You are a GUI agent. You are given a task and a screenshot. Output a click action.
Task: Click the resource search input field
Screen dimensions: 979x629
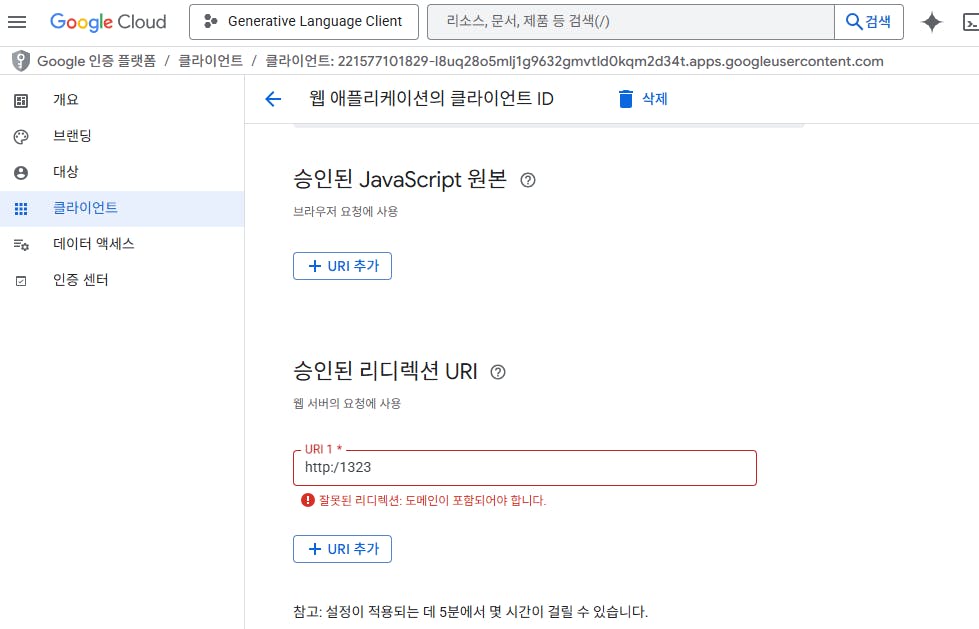click(x=631, y=22)
